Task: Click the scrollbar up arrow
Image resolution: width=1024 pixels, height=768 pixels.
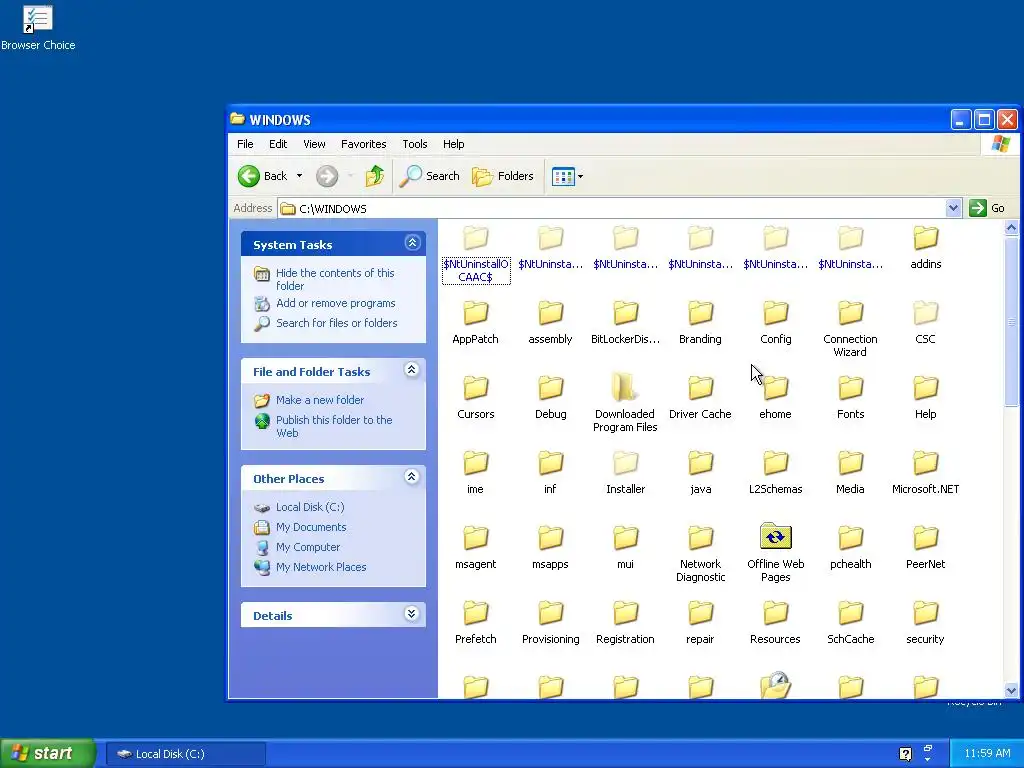Action: pyautogui.click(x=1011, y=228)
